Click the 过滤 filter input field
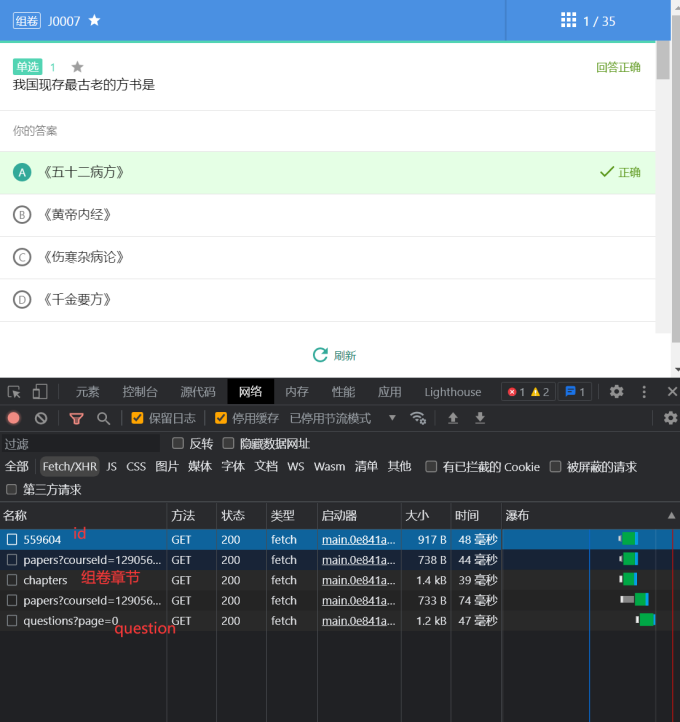680x722 pixels. 80,443
